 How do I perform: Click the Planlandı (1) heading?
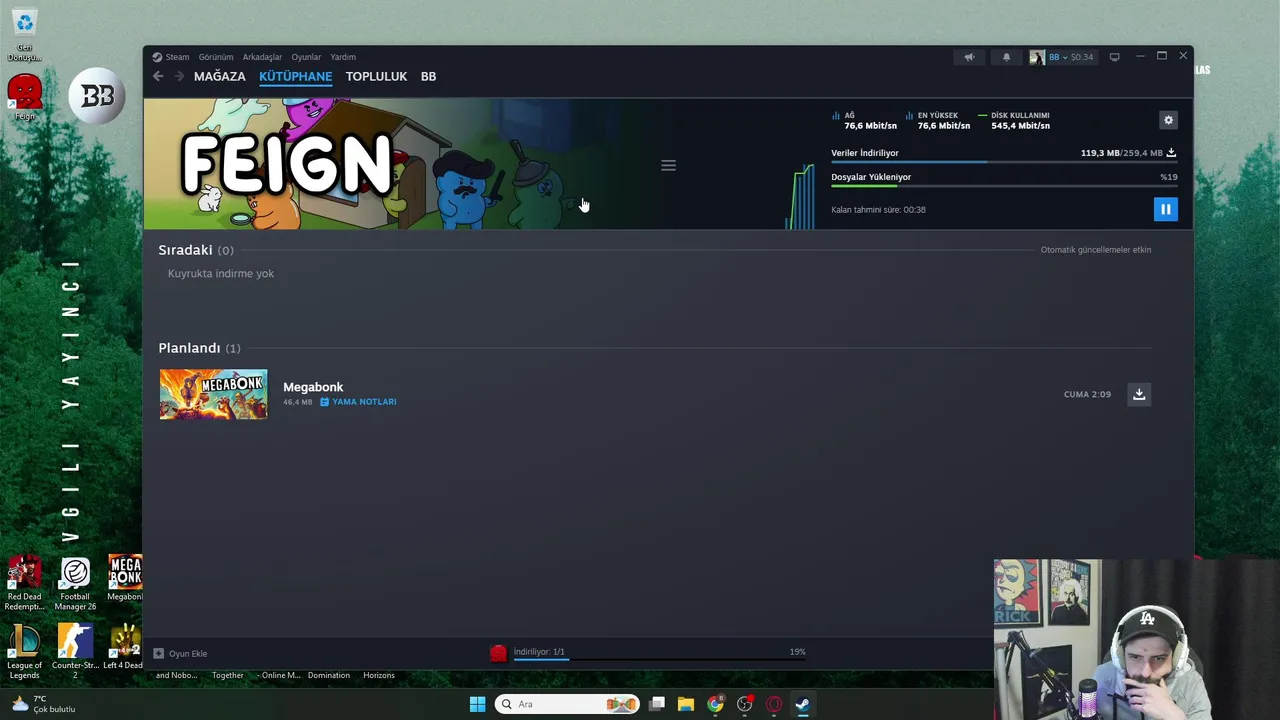[199, 348]
